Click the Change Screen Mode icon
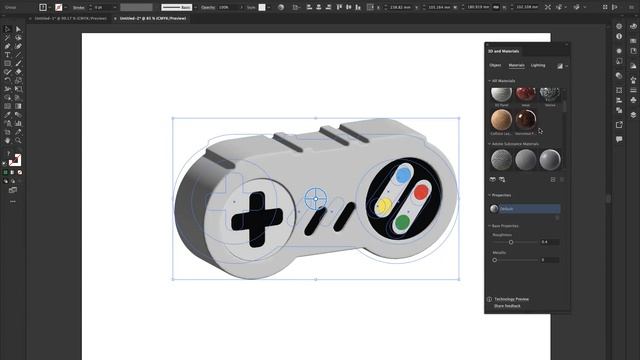Image resolution: width=640 pixels, height=360 pixels. point(13,190)
